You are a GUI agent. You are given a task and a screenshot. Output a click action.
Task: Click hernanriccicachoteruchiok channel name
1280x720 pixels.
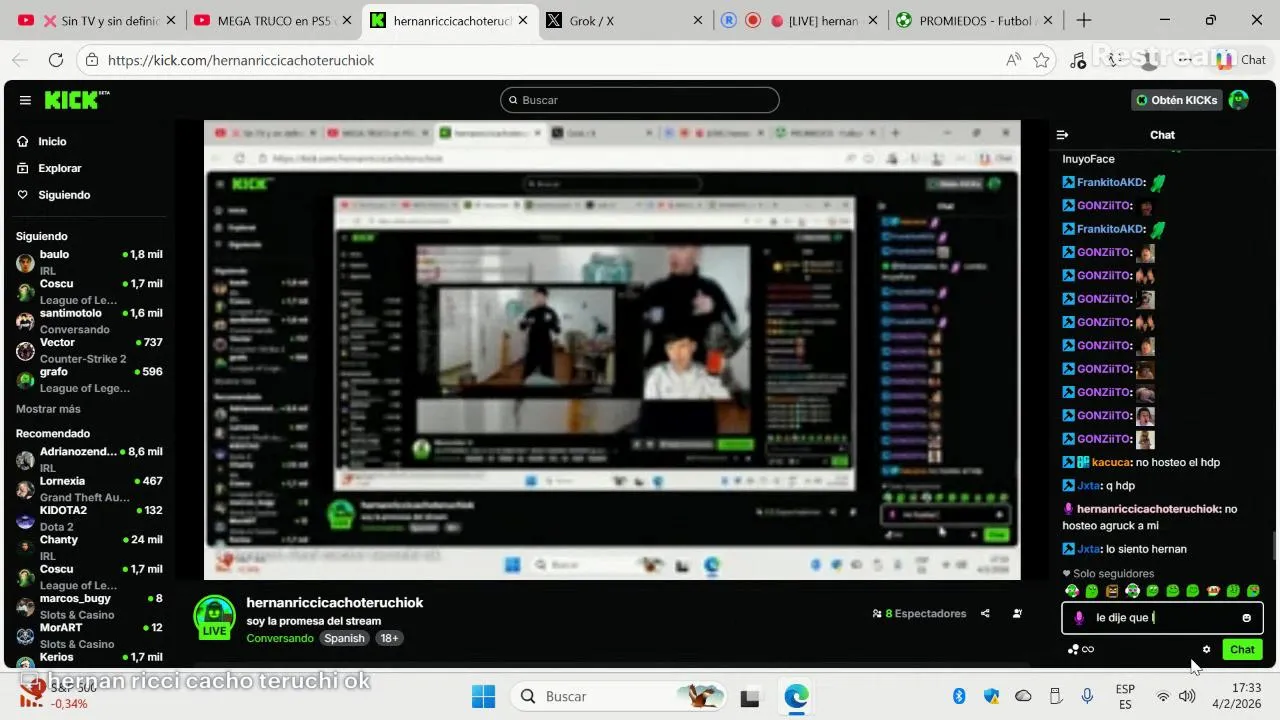tap(335, 602)
